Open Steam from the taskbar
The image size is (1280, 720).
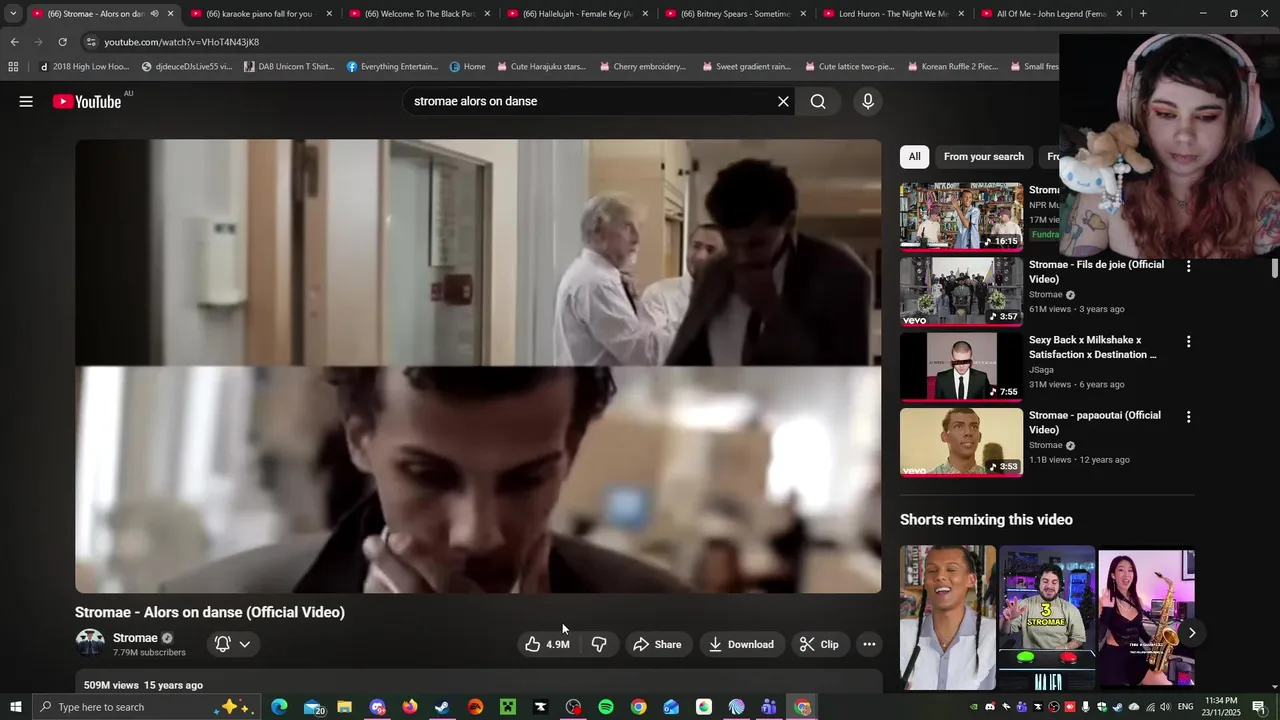pos(442,707)
